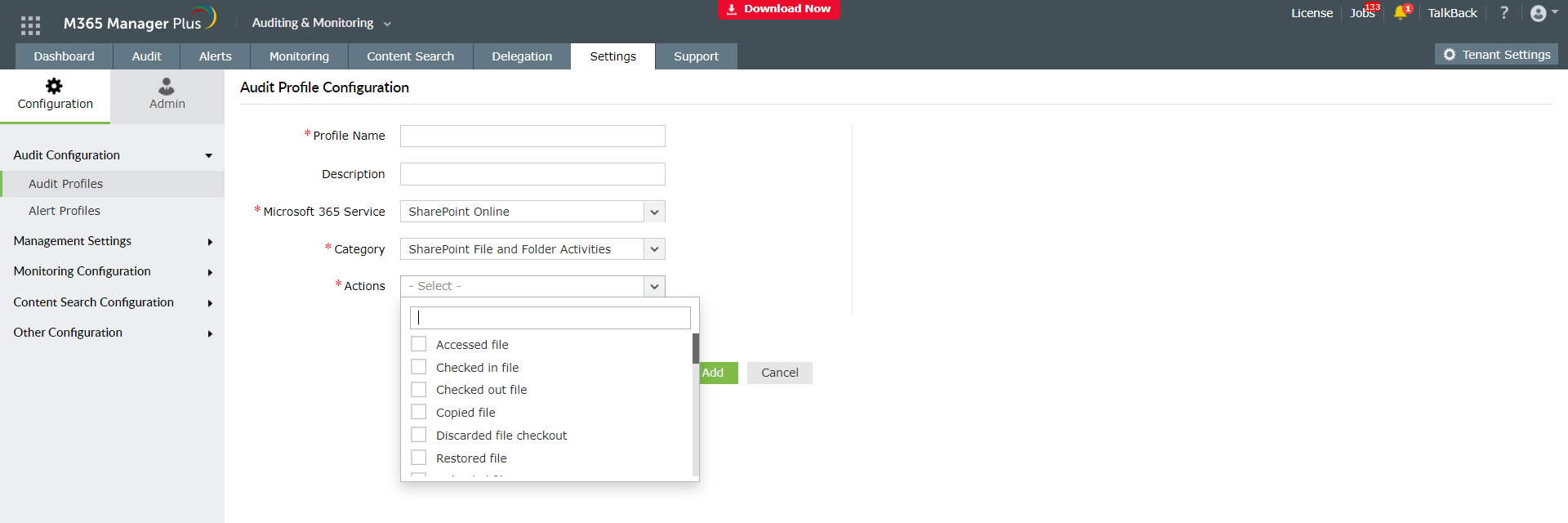This screenshot has height=523, width=1568.
Task: Expand Management Settings section
Action: point(112,241)
